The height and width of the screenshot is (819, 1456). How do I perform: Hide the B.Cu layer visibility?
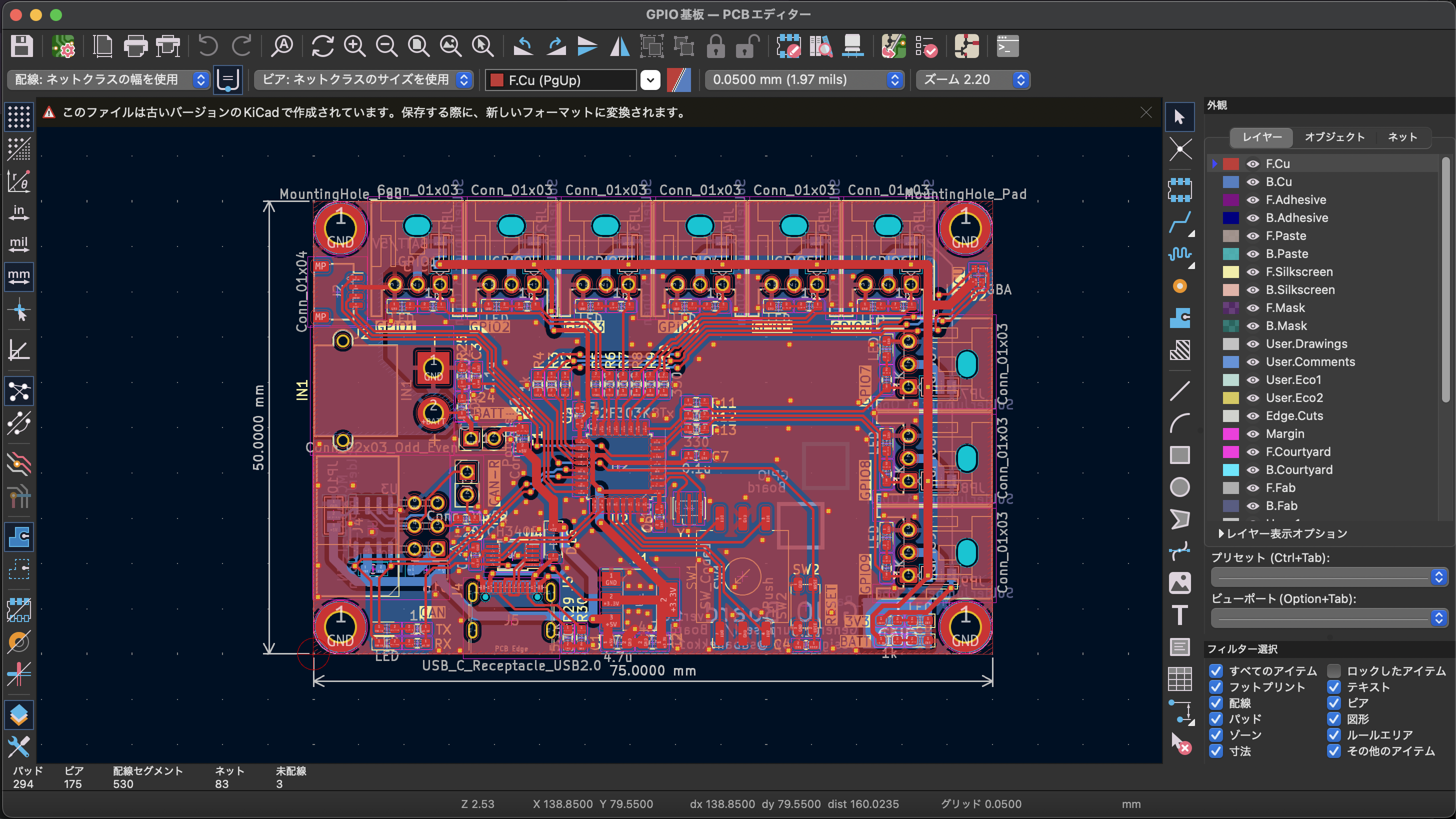pyautogui.click(x=1253, y=182)
